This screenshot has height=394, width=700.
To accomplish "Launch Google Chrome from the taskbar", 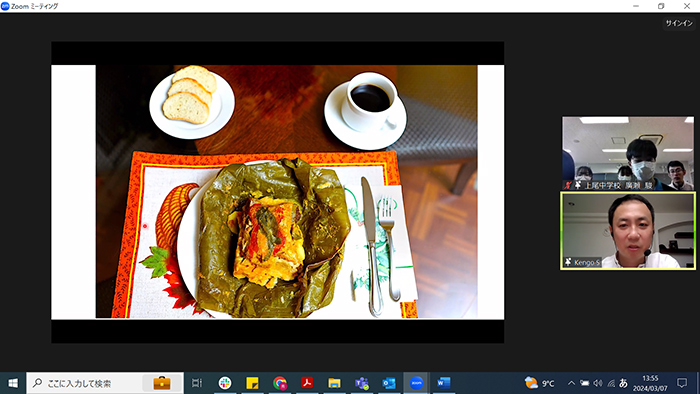I will [280, 383].
